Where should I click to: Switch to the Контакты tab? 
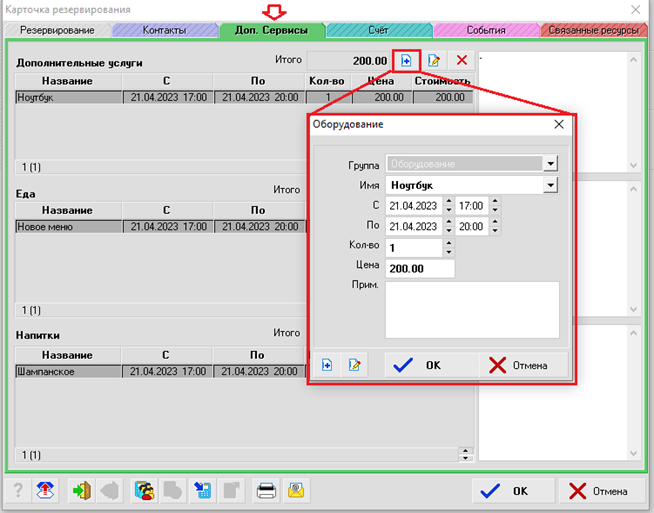164,30
